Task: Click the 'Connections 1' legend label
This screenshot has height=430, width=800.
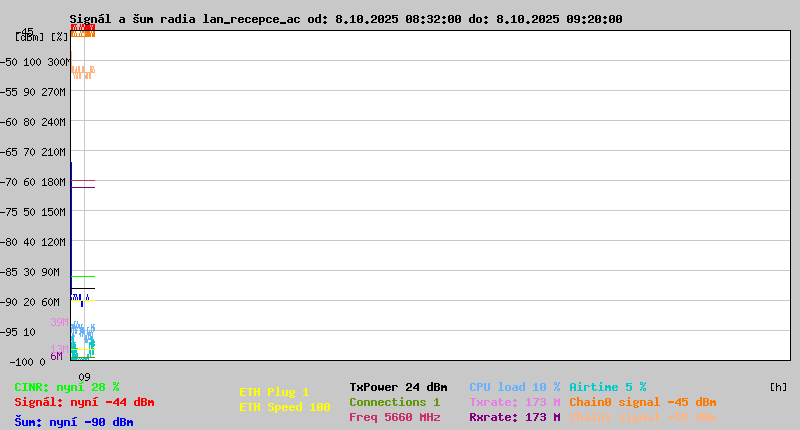Action: [x=394, y=402]
